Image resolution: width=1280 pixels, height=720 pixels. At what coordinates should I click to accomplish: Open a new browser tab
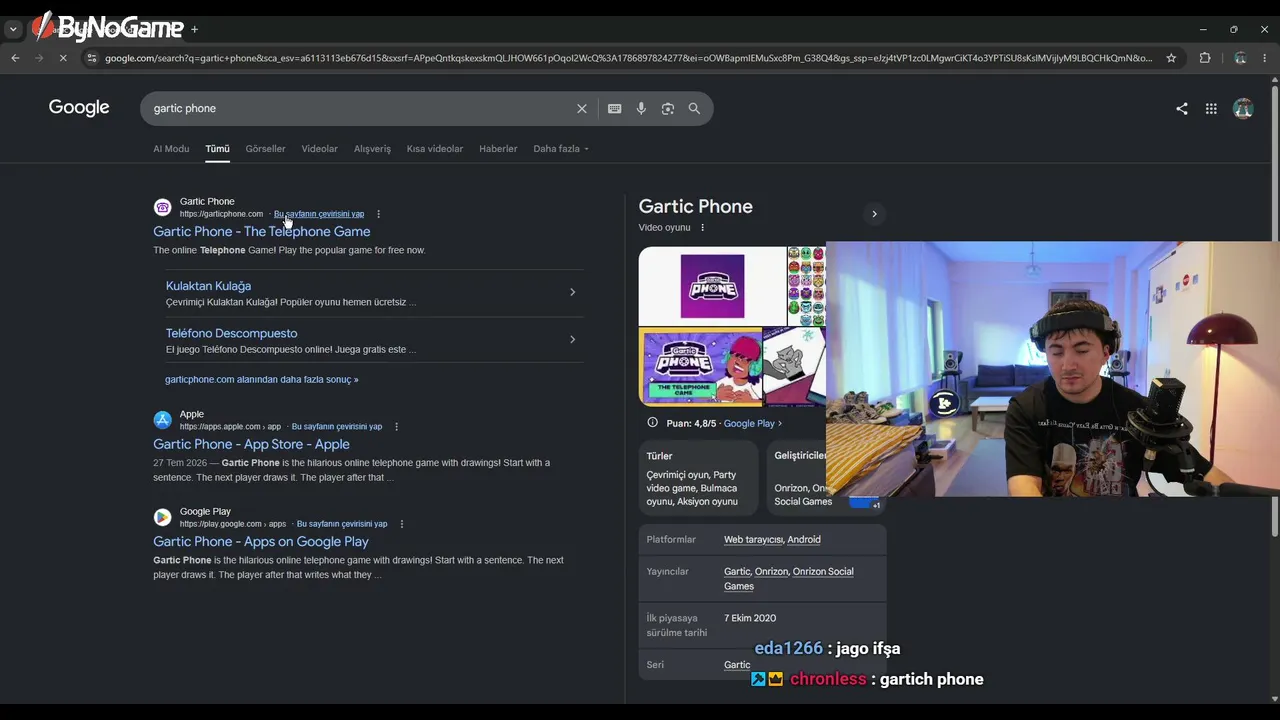(194, 29)
